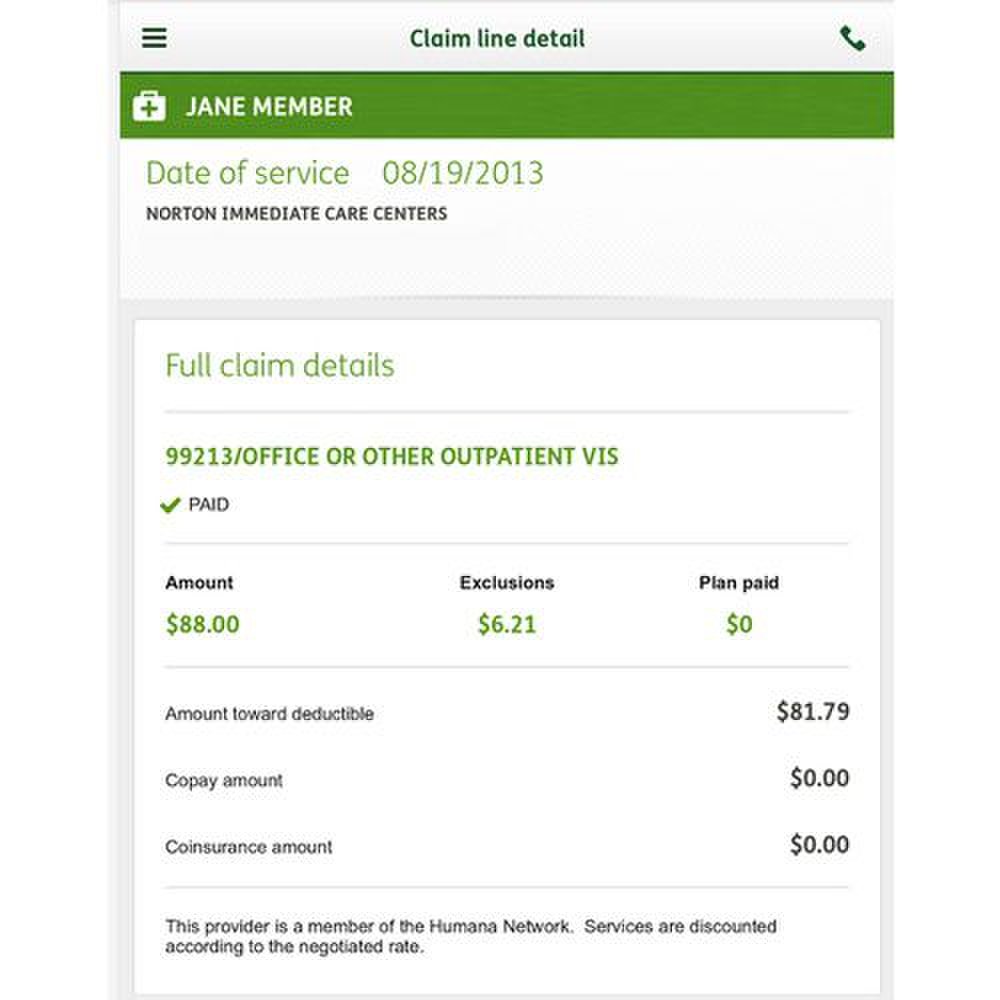Click the $88.00 amount value
This screenshot has width=1000, height=1000.
coord(202,625)
